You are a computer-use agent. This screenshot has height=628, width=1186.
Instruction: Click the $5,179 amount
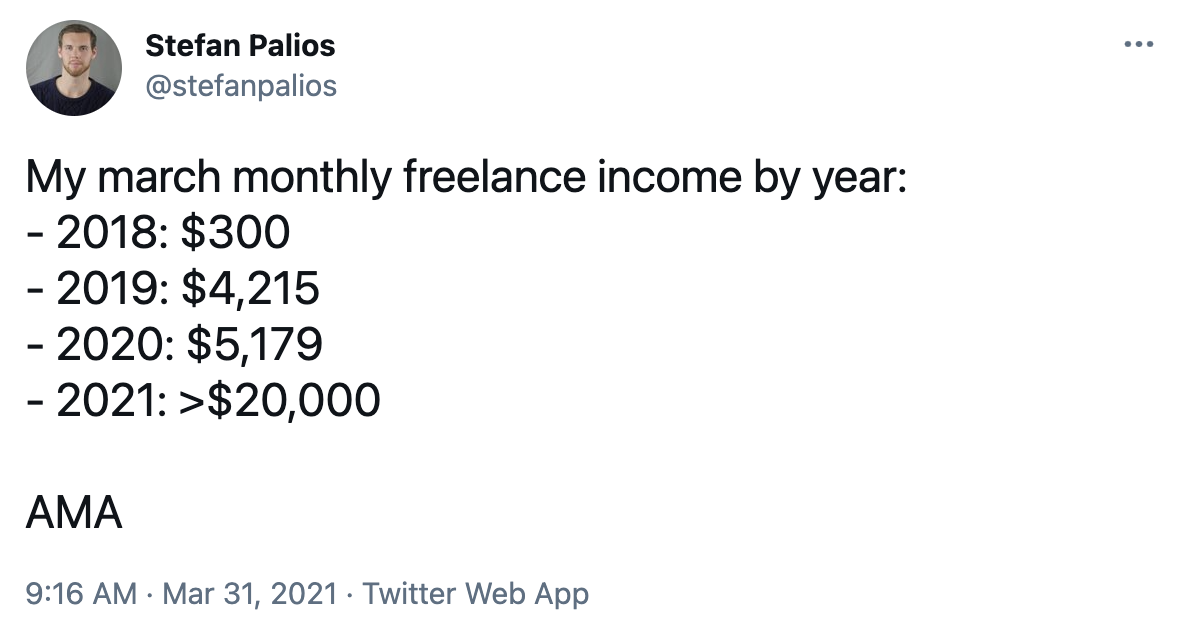tap(255, 345)
